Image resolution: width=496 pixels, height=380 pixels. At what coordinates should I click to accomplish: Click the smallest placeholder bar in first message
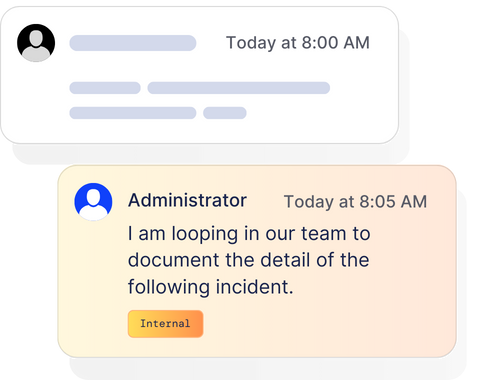click(225, 113)
